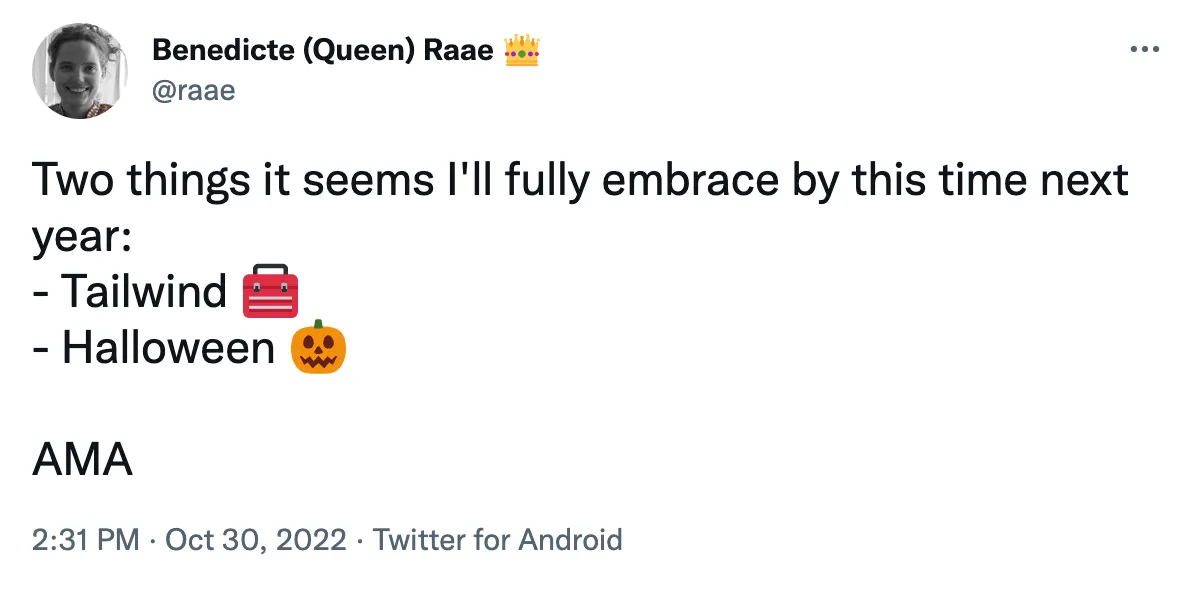The width and height of the screenshot is (1196, 591).
Task: Click the Halloween list item text
Action: point(164,348)
